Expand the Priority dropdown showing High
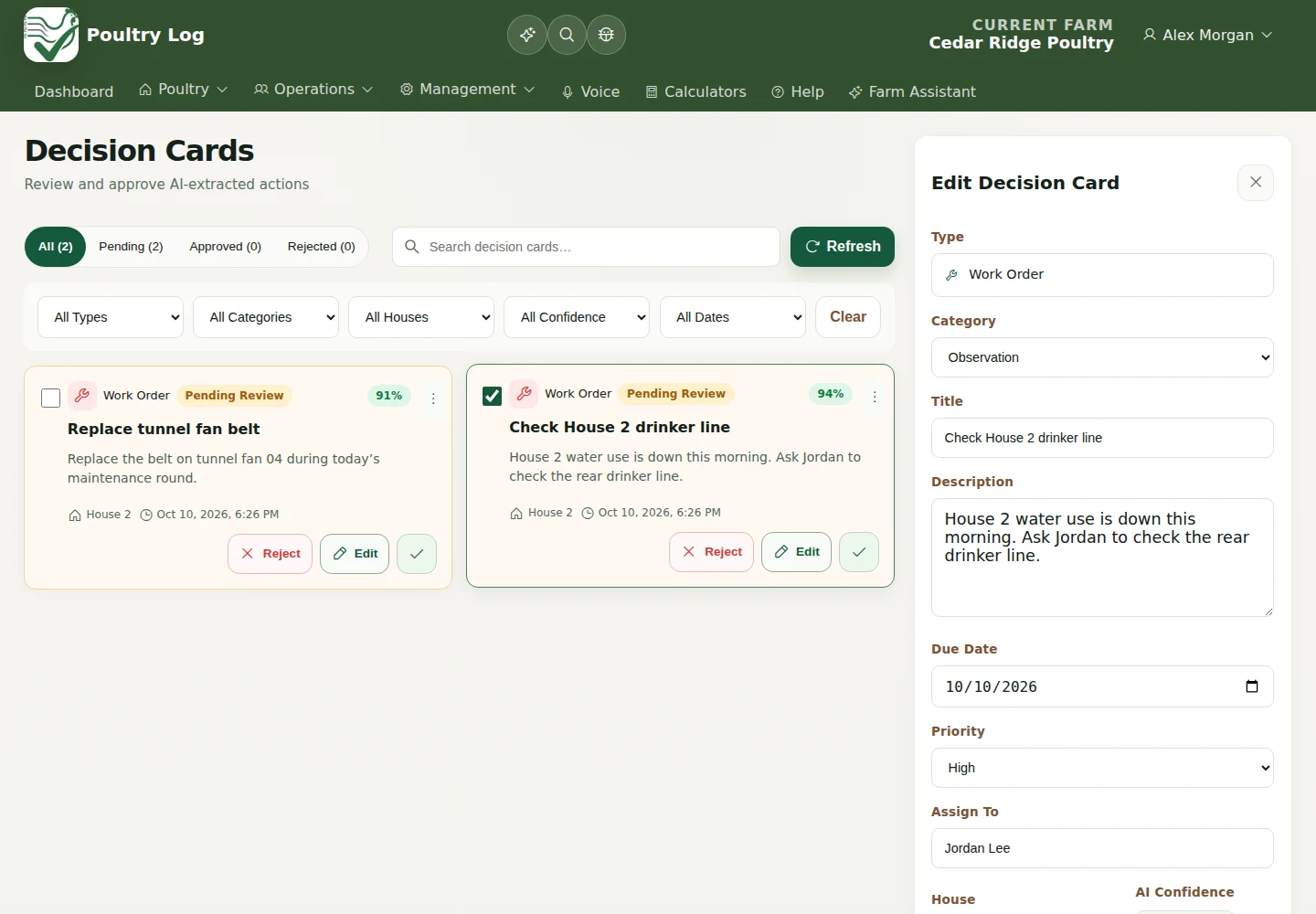 click(x=1102, y=768)
